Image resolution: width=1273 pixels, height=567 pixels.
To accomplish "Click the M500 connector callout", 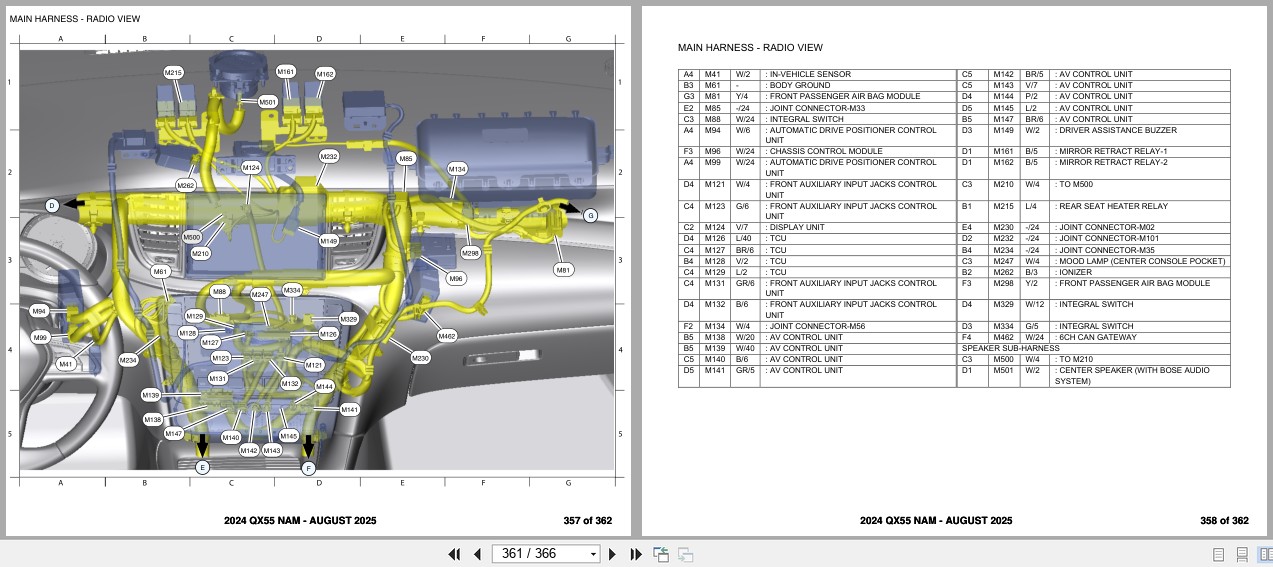I will (x=192, y=237).
